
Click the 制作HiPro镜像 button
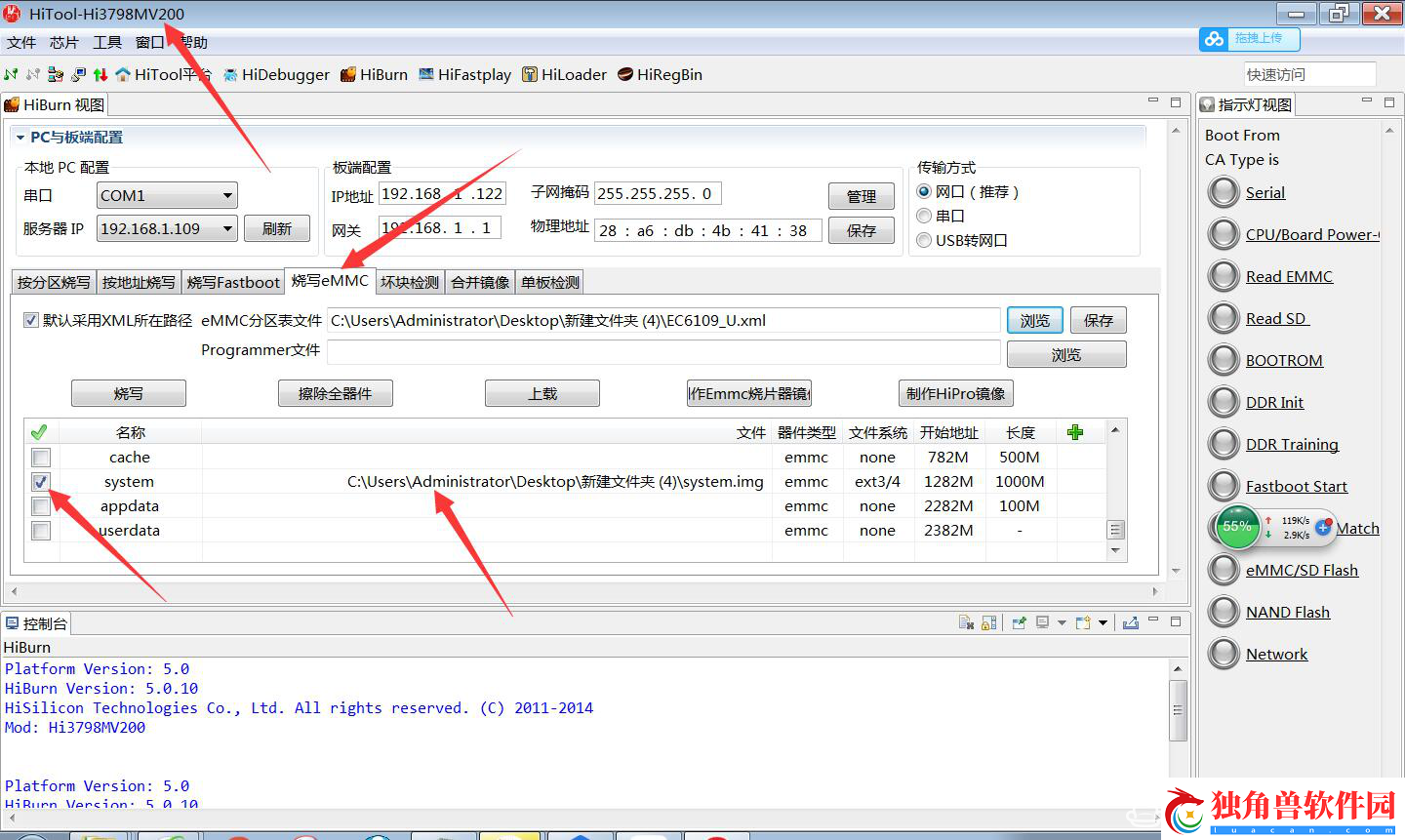click(x=956, y=393)
